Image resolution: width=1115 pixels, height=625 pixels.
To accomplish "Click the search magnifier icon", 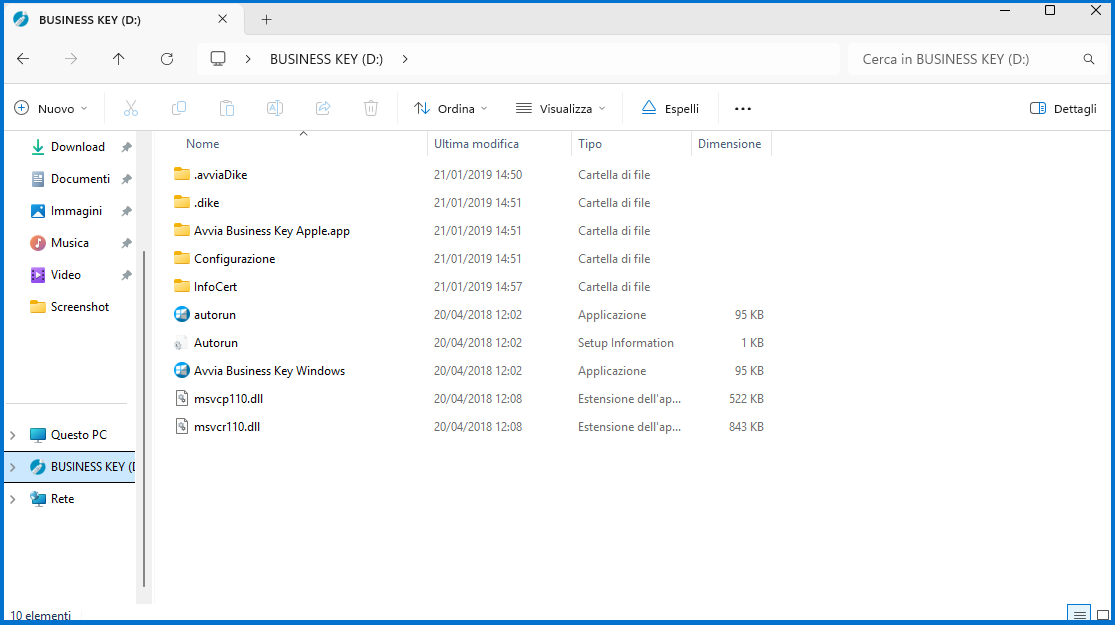I will 1089,59.
